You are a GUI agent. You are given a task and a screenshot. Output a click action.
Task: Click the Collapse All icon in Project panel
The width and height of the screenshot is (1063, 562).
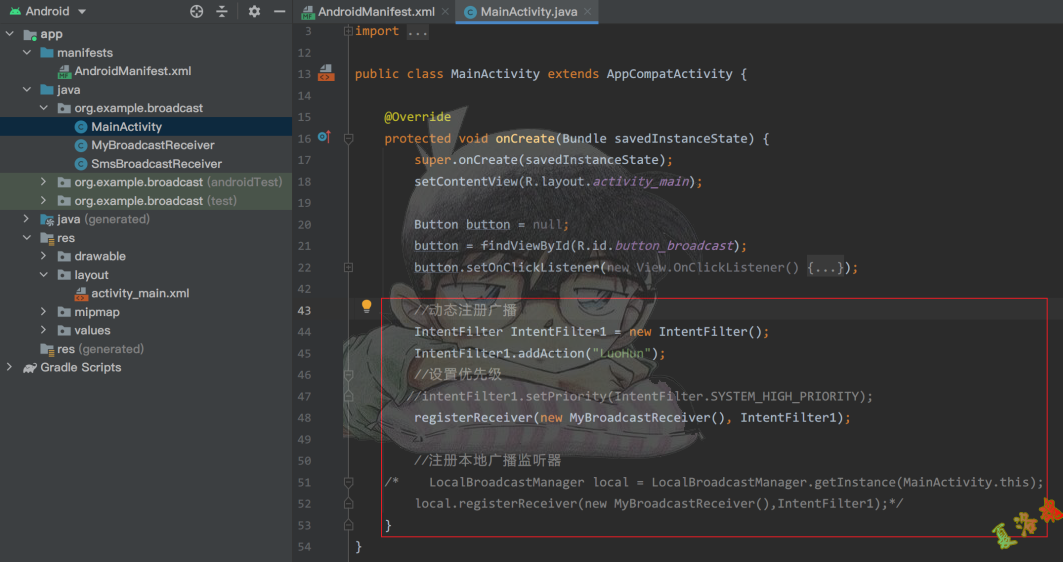tap(222, 11)
